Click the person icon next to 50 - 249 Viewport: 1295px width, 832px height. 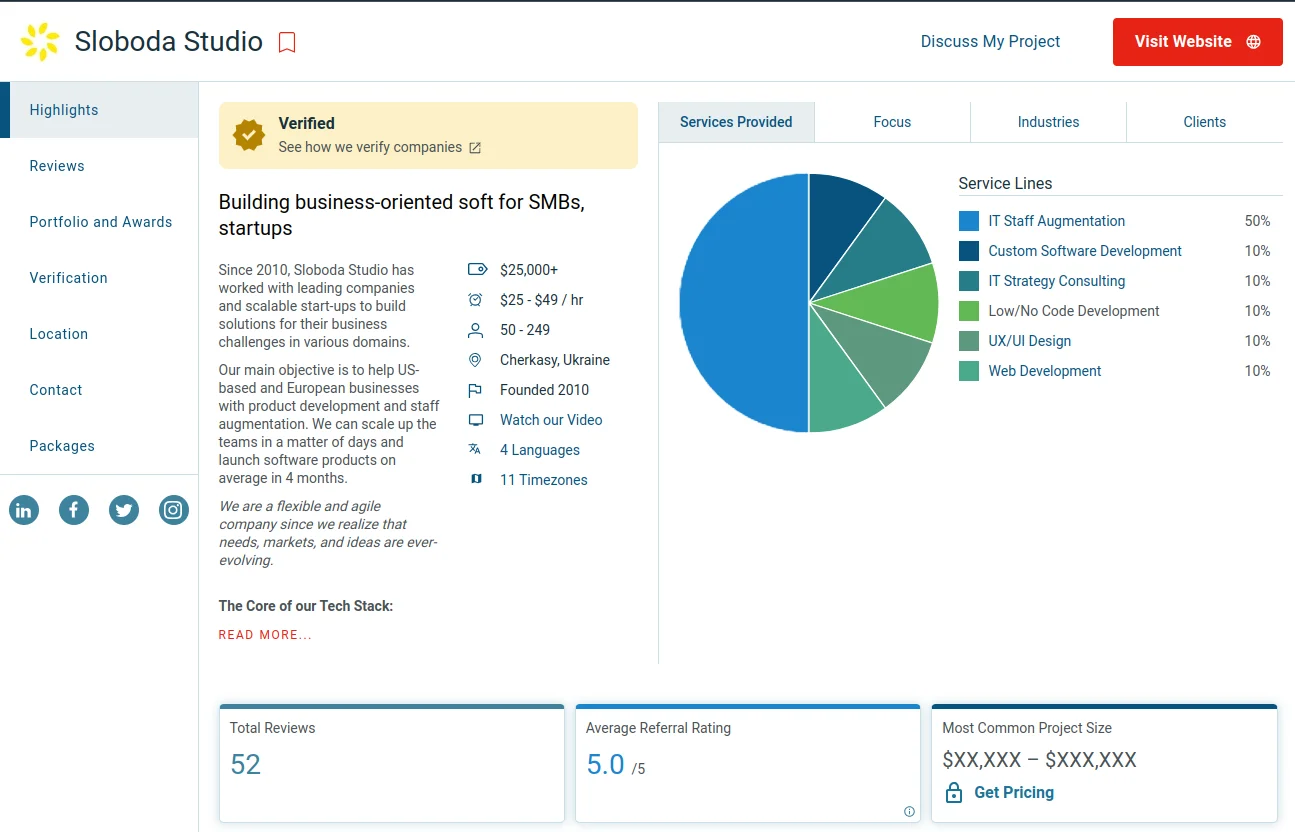pos(476,330)
